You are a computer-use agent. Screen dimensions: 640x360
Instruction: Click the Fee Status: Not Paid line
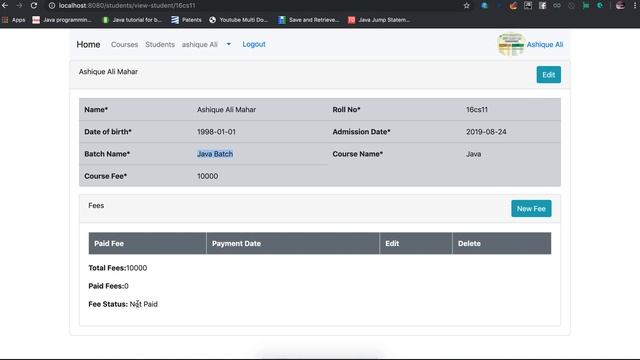click(123, 304)
